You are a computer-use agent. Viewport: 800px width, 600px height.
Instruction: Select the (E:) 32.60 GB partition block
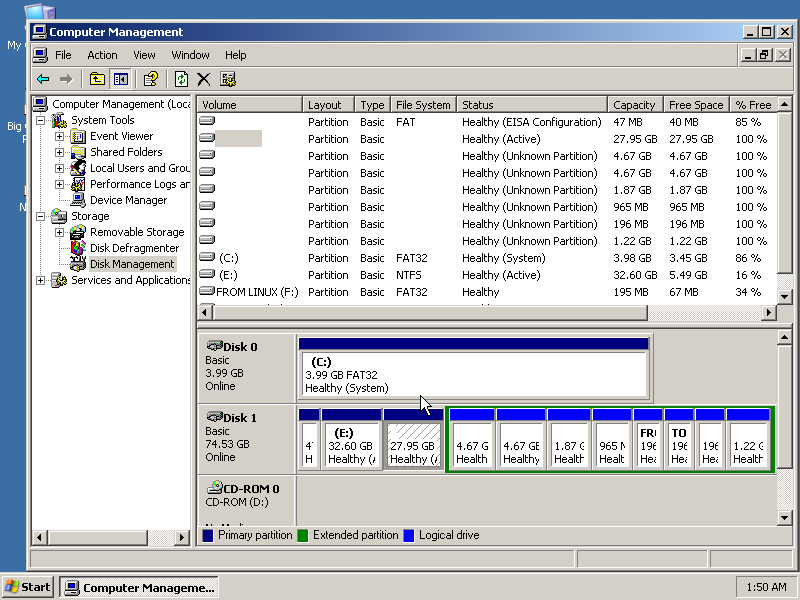point(352,444)
